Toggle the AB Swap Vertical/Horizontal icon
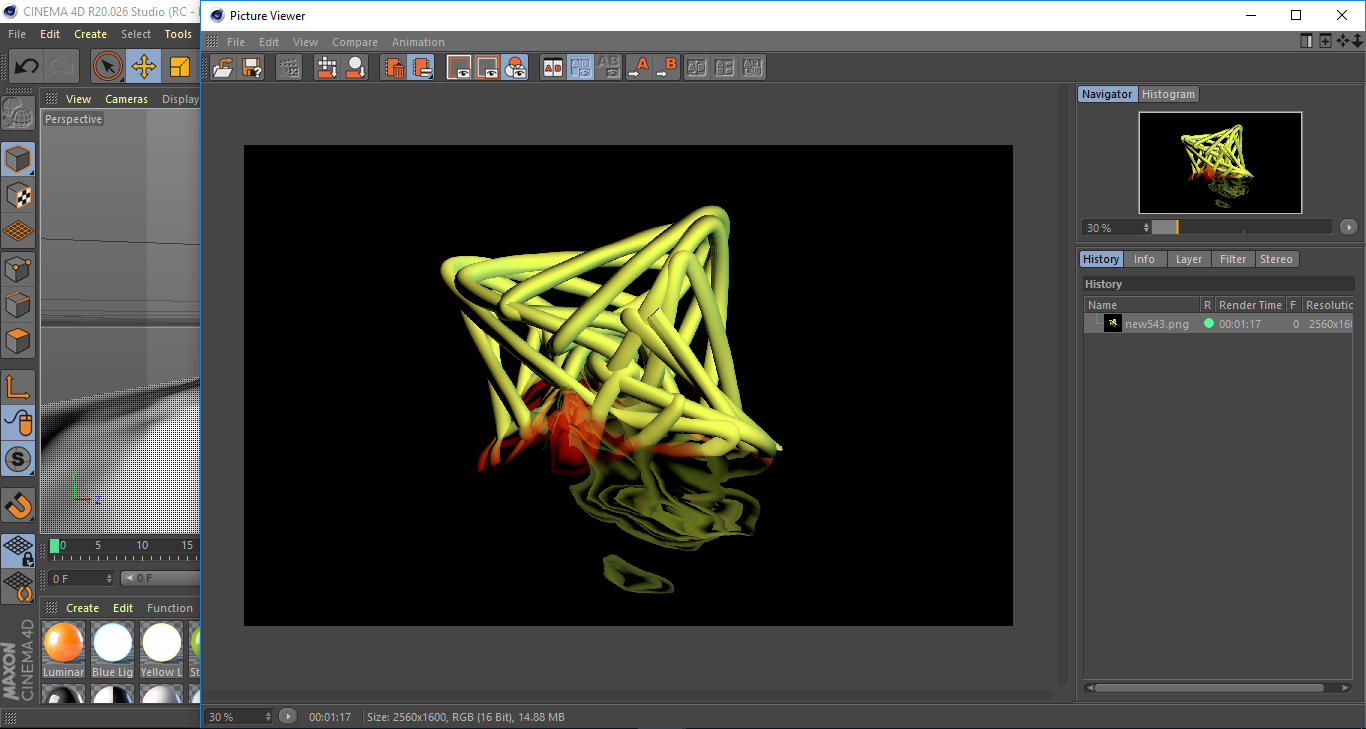 (581, 67)
